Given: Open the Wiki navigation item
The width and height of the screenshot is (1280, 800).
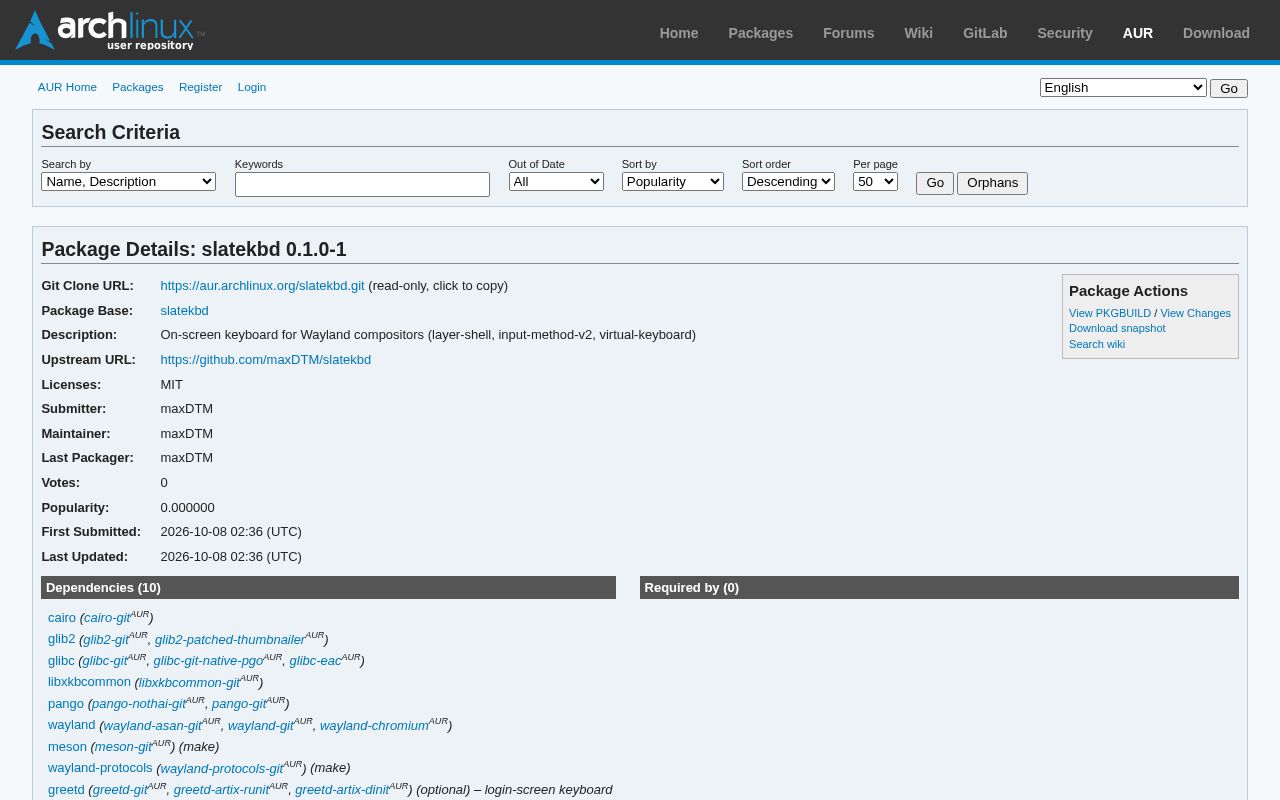Looking at the screenshot, I should 919,33.
